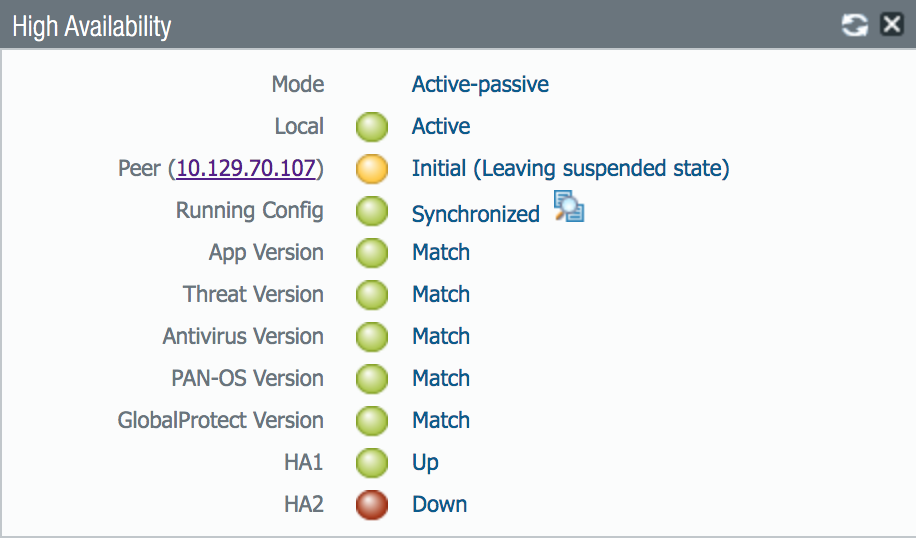Click the Threat Version status circle
916x538 pixels.
coord(372,295)
